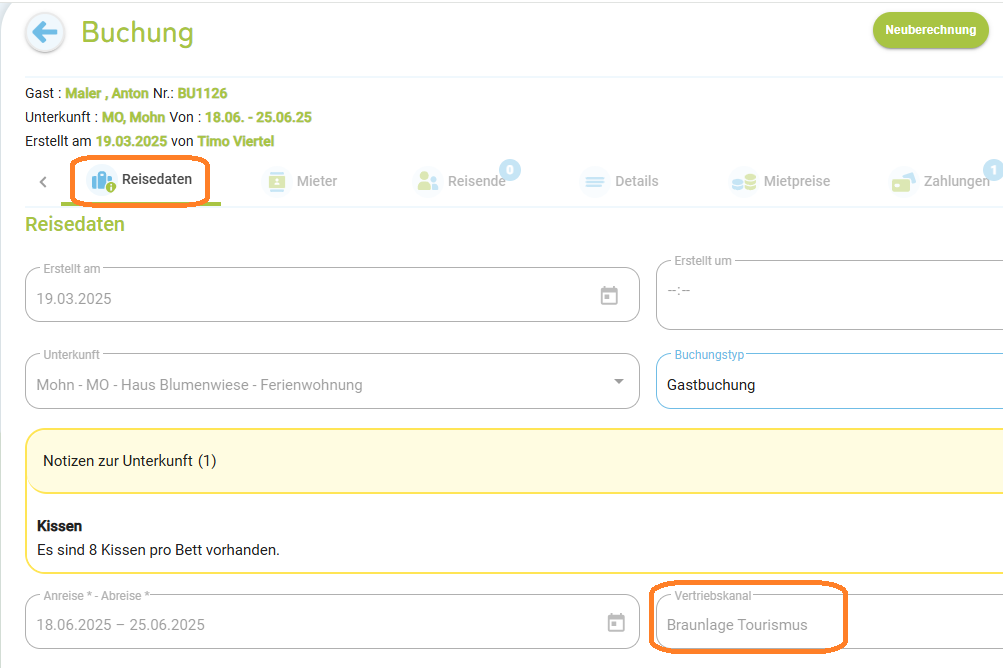
Task: Click the Erstellt um time field
Action: click(830, 294)
